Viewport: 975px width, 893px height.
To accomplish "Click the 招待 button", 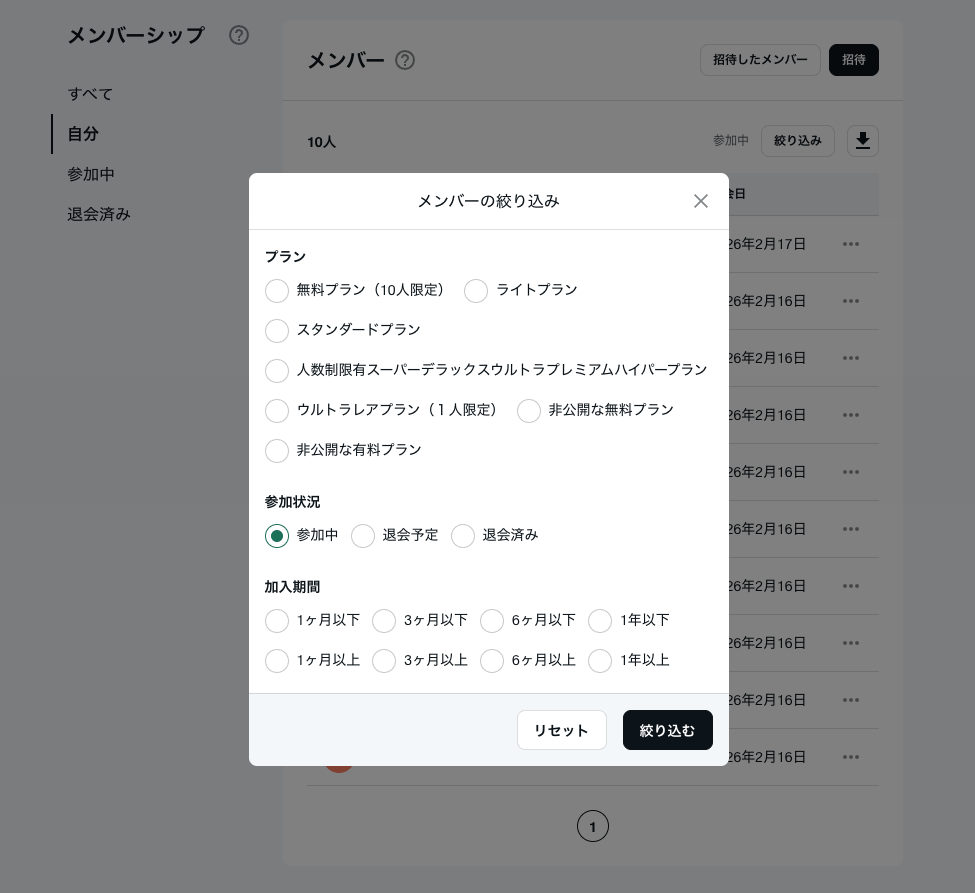I will 853,60.
